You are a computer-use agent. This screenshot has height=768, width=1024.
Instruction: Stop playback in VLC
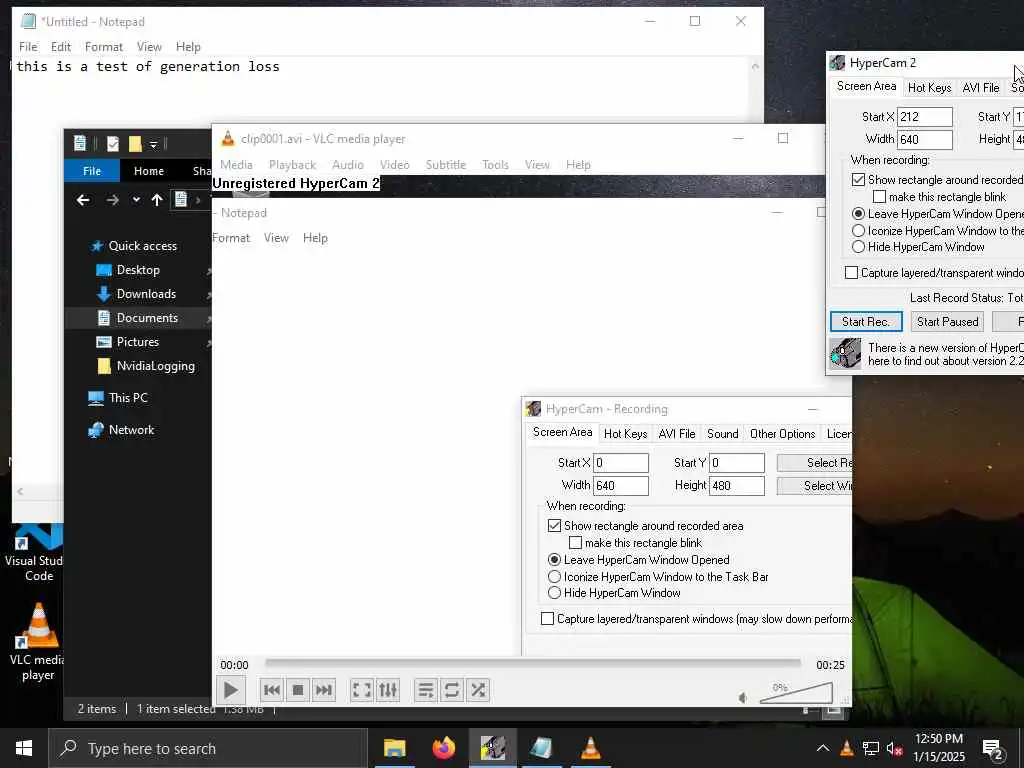[x=298, y=690]
